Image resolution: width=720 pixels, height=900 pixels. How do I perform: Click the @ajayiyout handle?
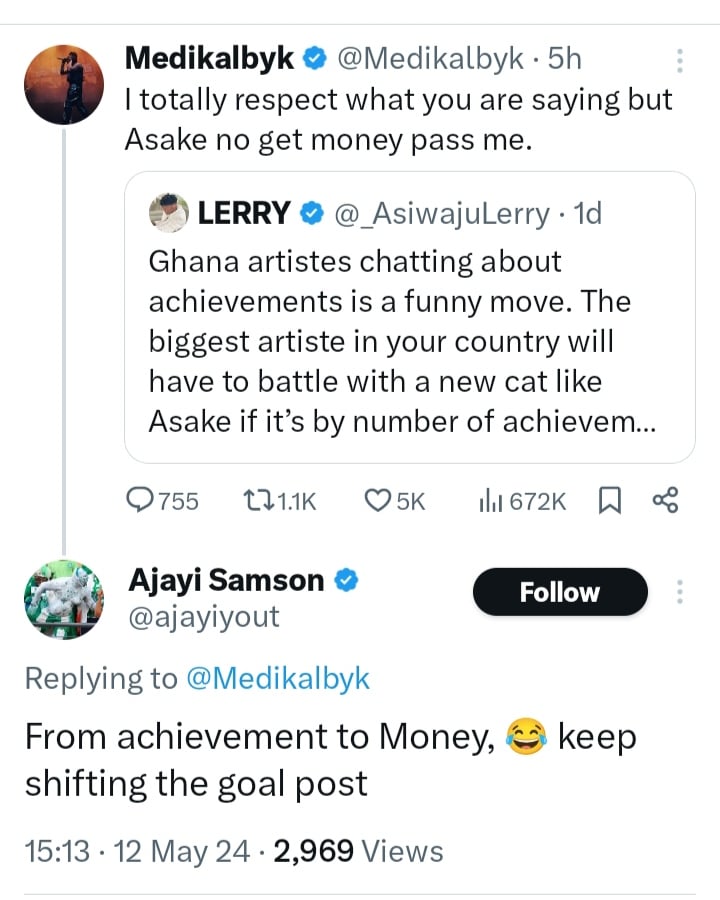coord(204,617)
